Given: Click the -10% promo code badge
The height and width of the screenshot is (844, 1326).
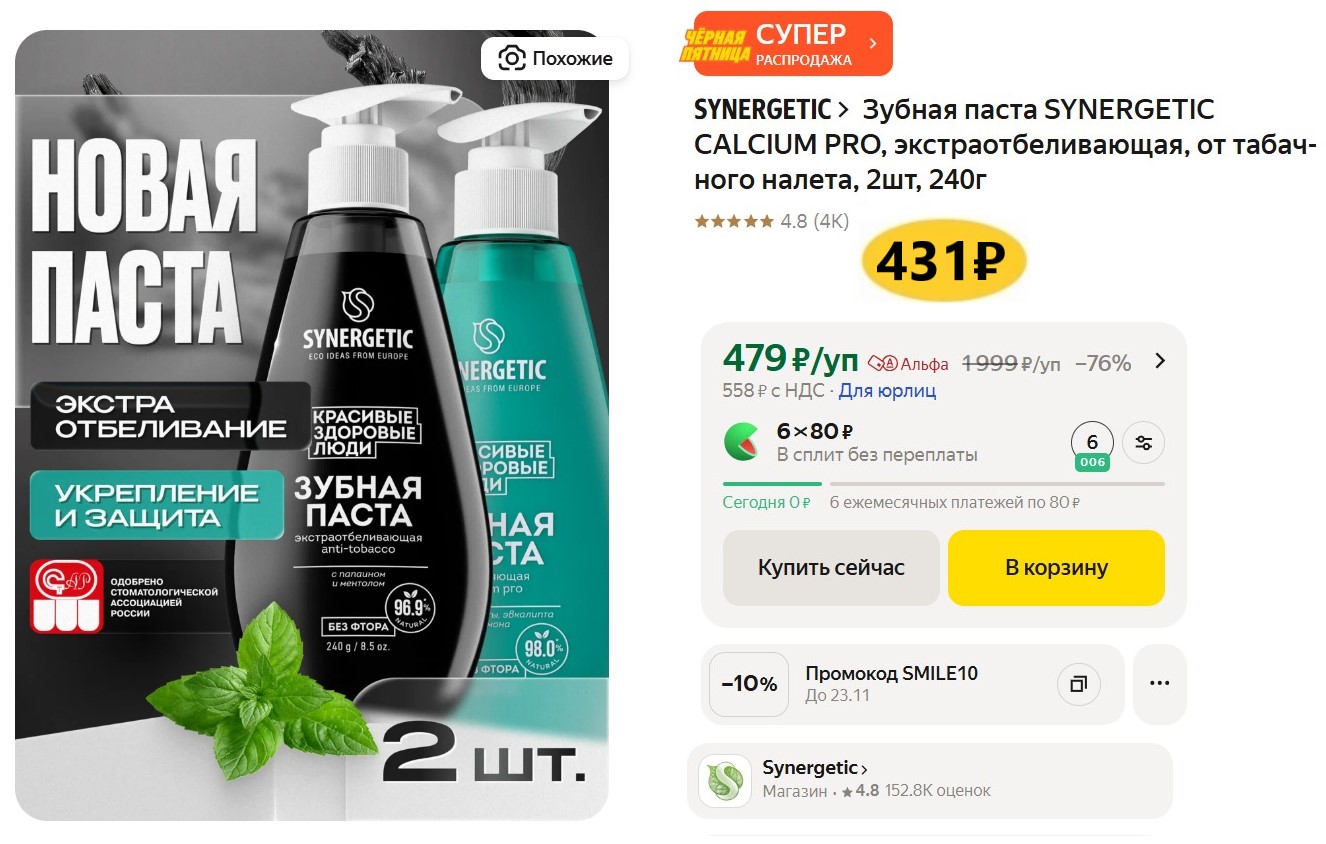Looking at the screenshot, I should (x=749, y=684).
